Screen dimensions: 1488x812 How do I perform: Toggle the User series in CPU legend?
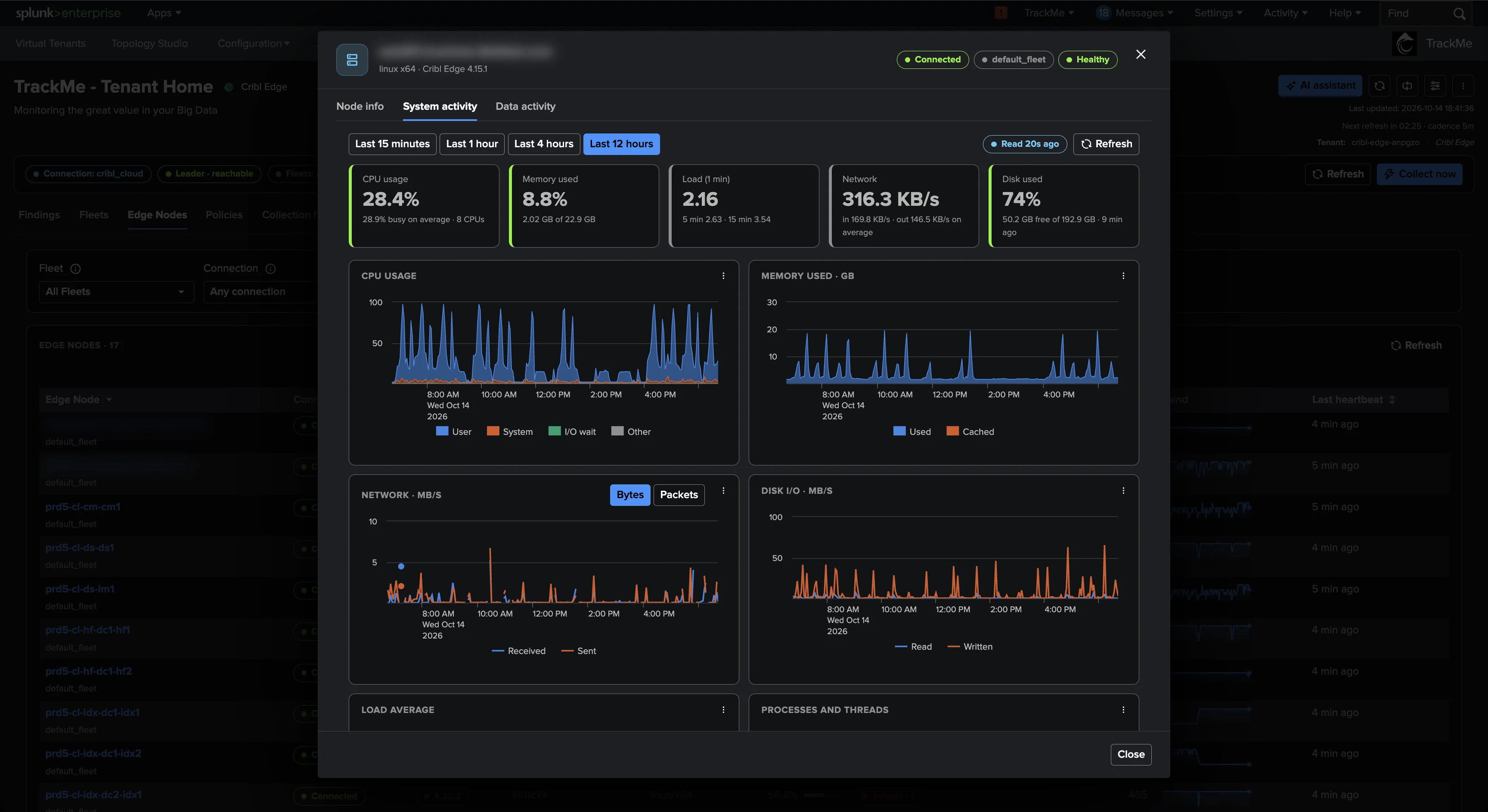tap(453, 431)
